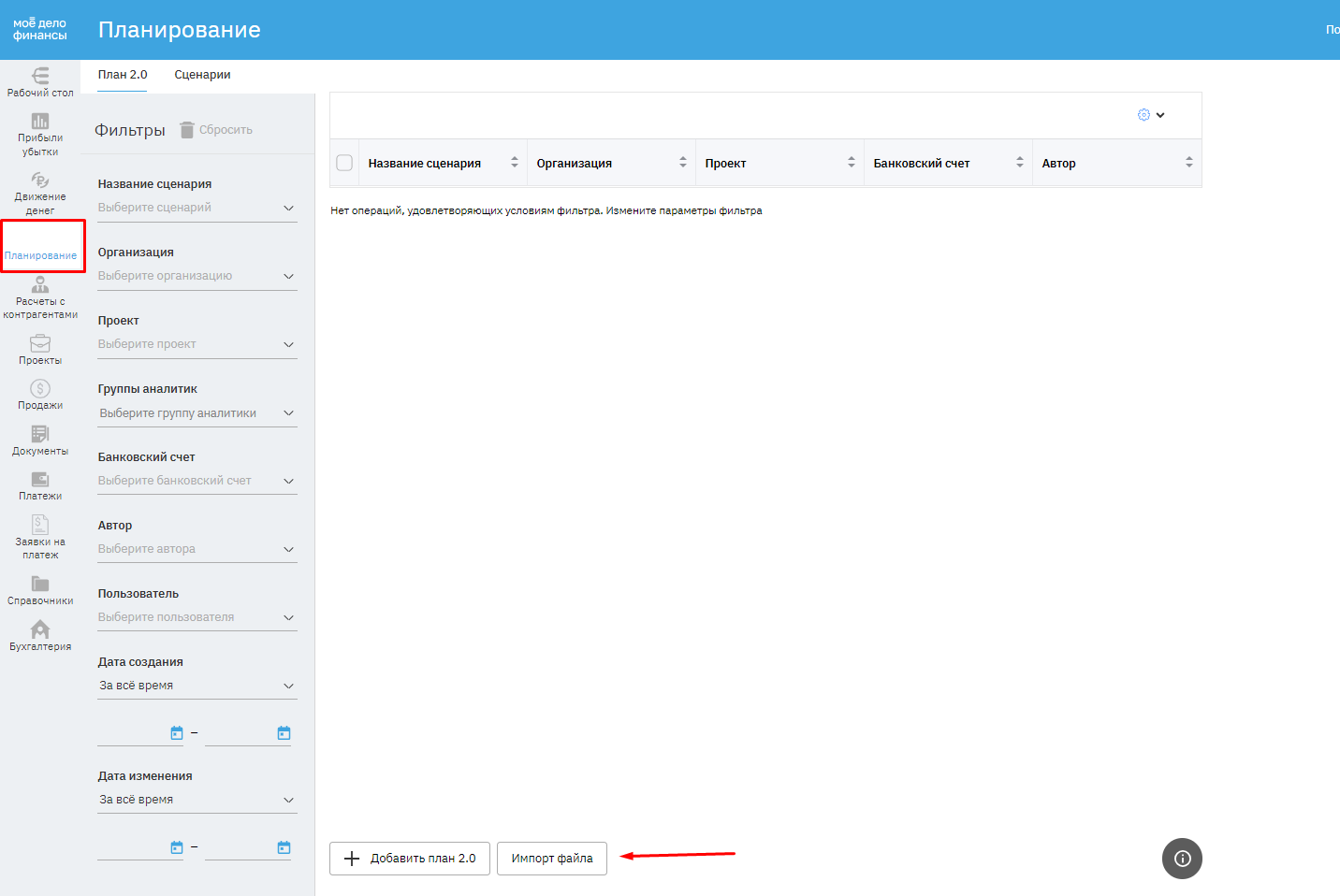Open Дата изменения period dropdown
The width and height of the screenshot is (1340, 896).
click(x=197, y=800)
